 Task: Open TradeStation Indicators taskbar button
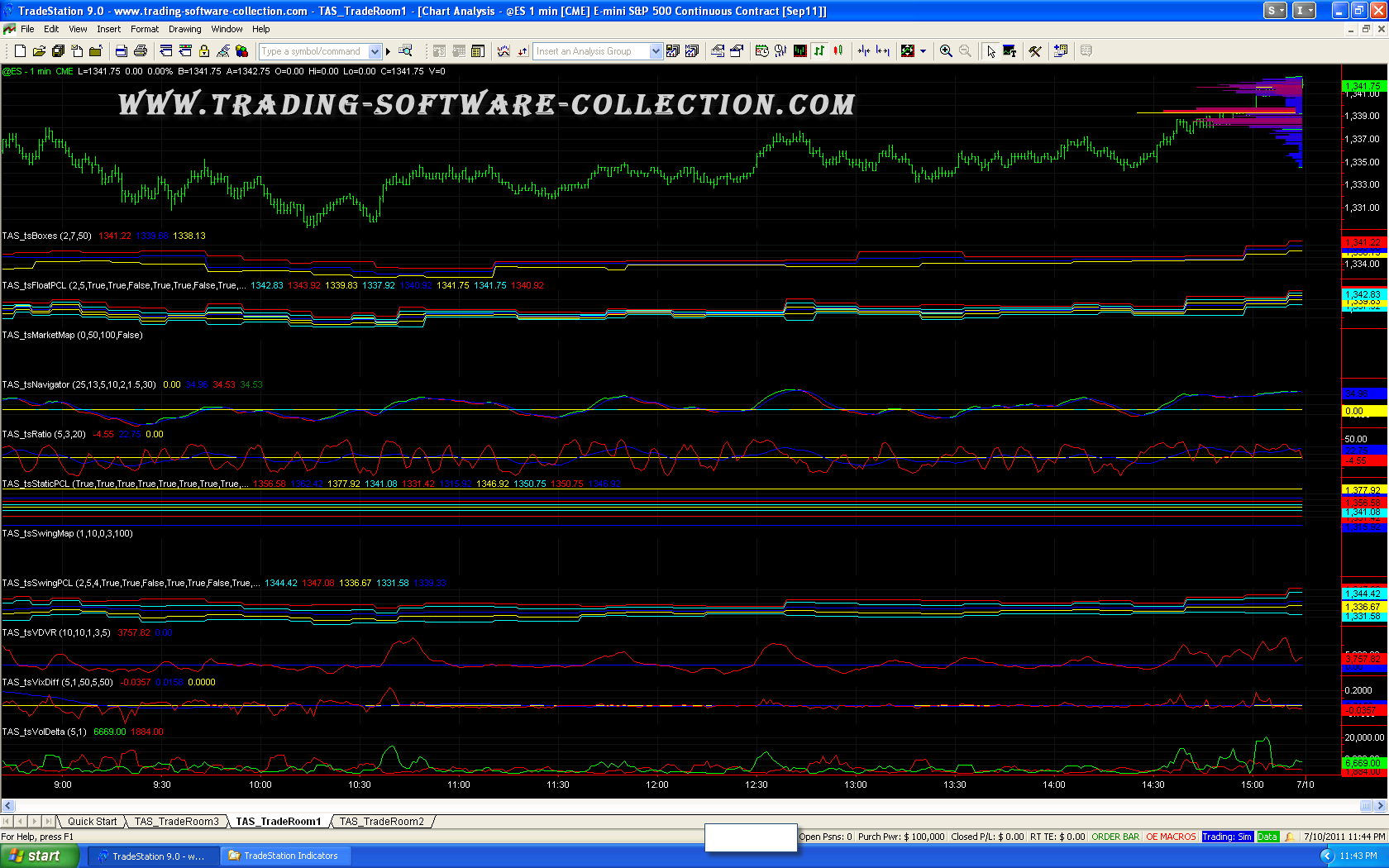point(284,856)
